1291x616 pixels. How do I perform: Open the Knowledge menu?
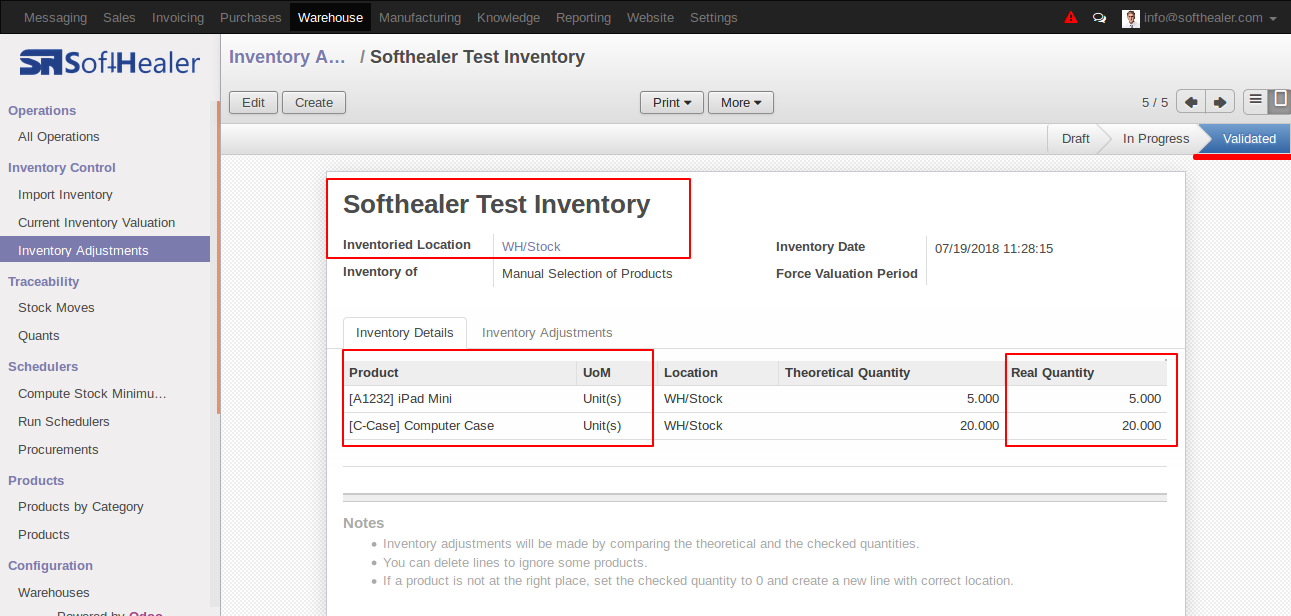click(508, 17)
